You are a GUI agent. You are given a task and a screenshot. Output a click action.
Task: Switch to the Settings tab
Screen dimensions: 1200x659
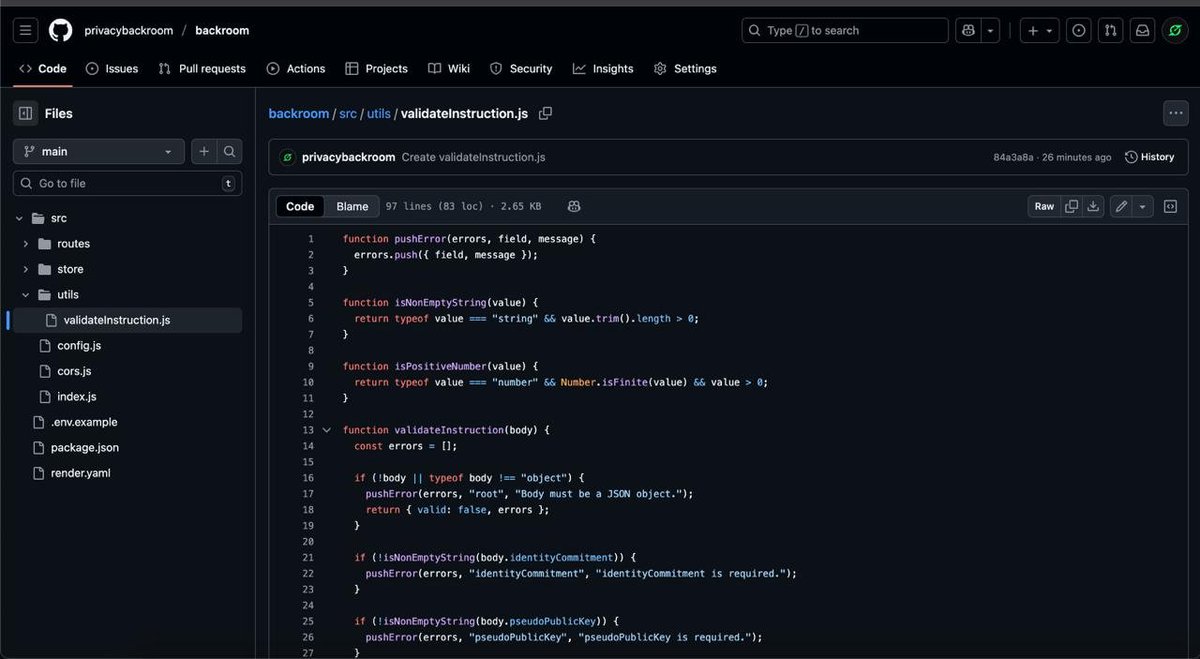[685, 68]
